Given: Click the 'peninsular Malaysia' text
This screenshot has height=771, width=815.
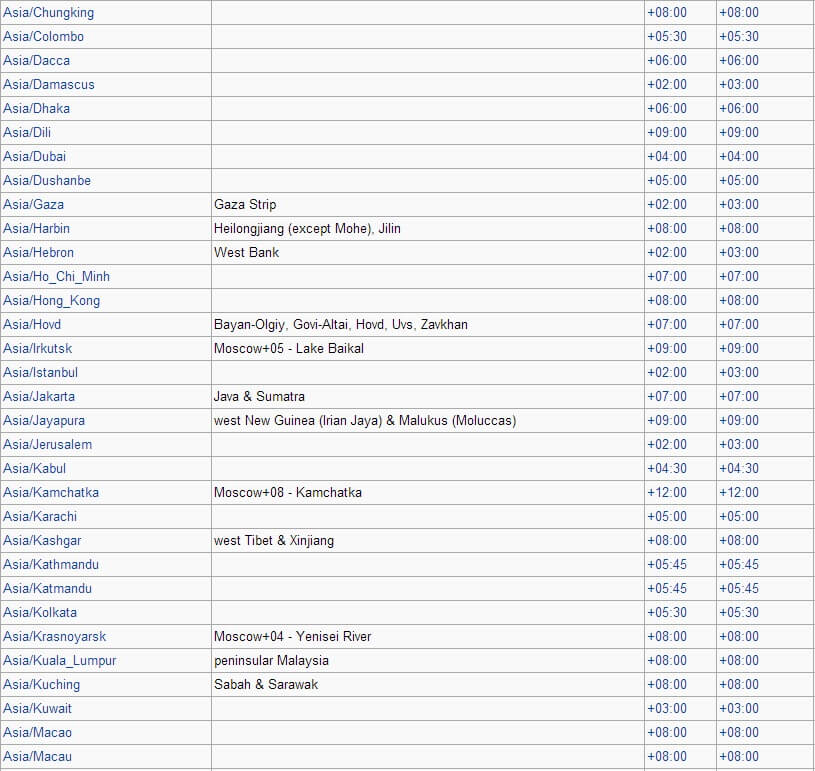Looking at the screenshot, I should 271,660.
